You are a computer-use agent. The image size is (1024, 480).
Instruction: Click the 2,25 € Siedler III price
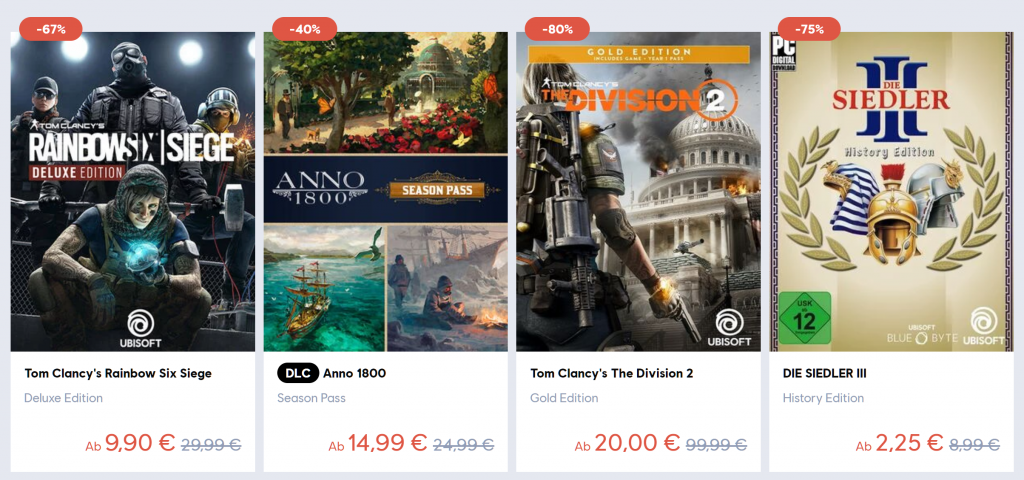[908, 443]
